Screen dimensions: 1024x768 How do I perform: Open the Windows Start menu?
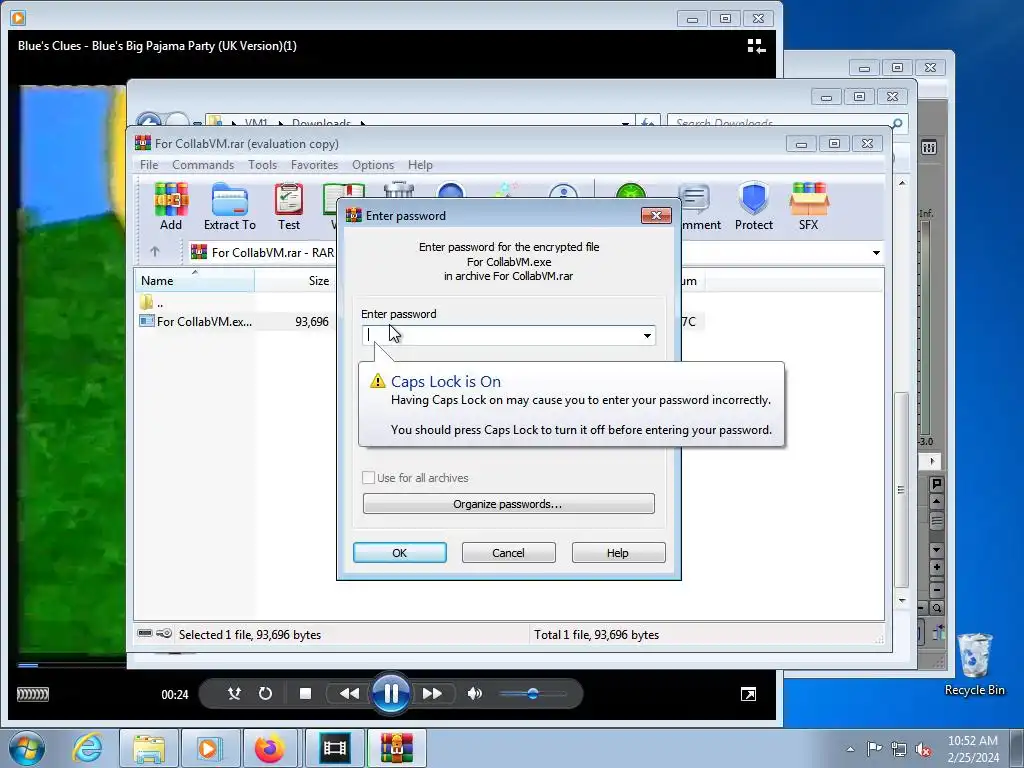click(27, 748)
